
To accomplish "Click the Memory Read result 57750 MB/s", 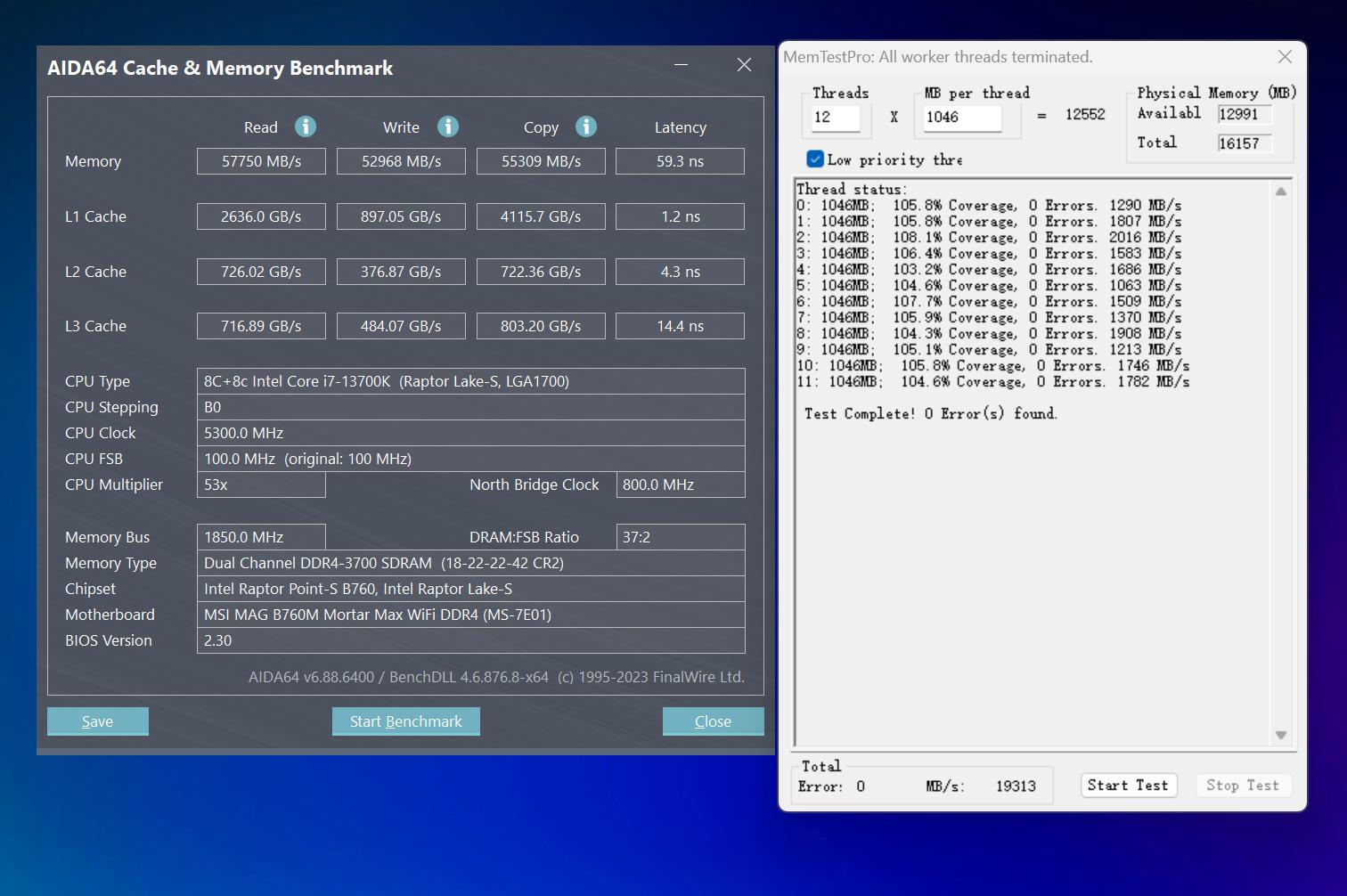I will 261,161.
